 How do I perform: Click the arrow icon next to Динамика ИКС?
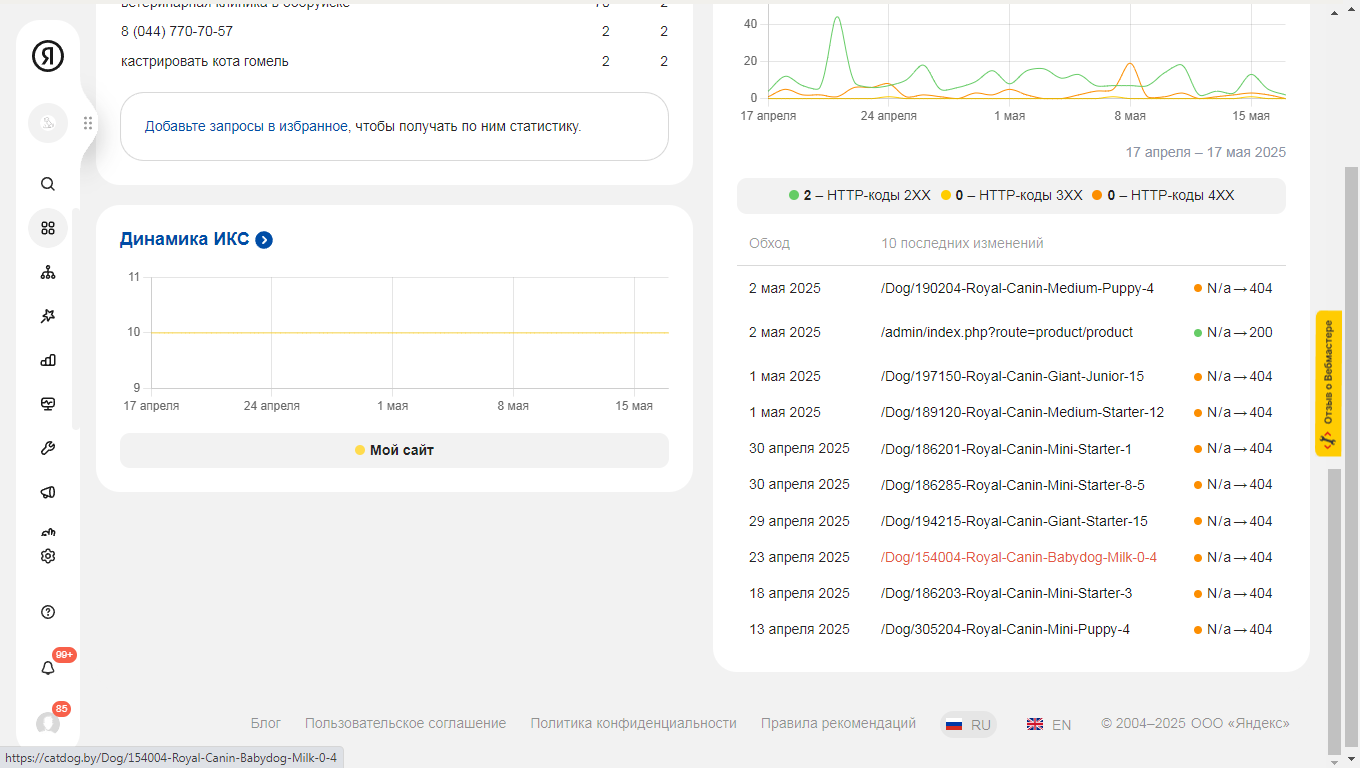(x=264, y=240)
